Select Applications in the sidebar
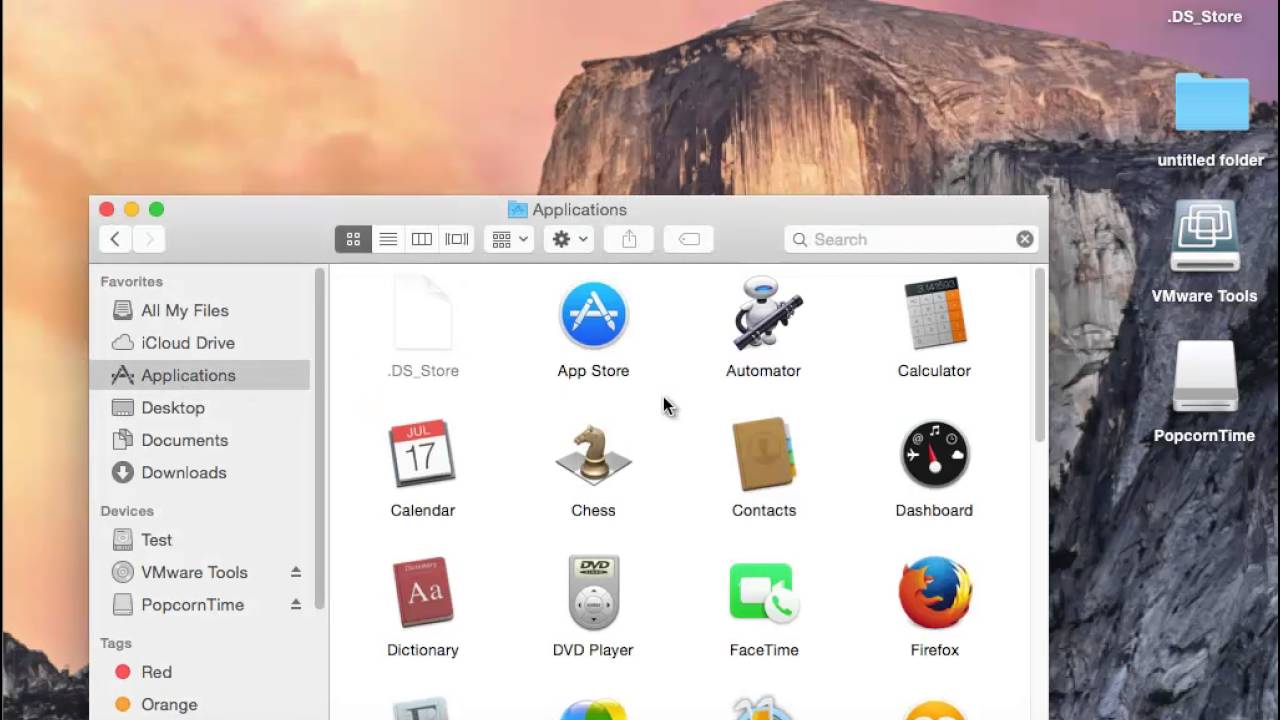This screenshot has width=1280, height=720. (x=200, y=375)
